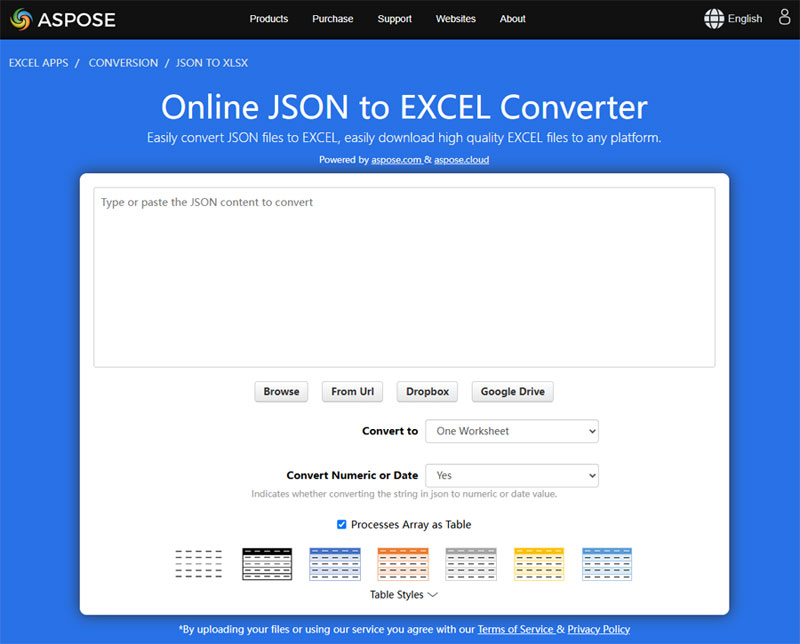Screen dimensions: 800x644
Task: Open the globe language icon
Action: pyautogui.click(x=714, y=19)
